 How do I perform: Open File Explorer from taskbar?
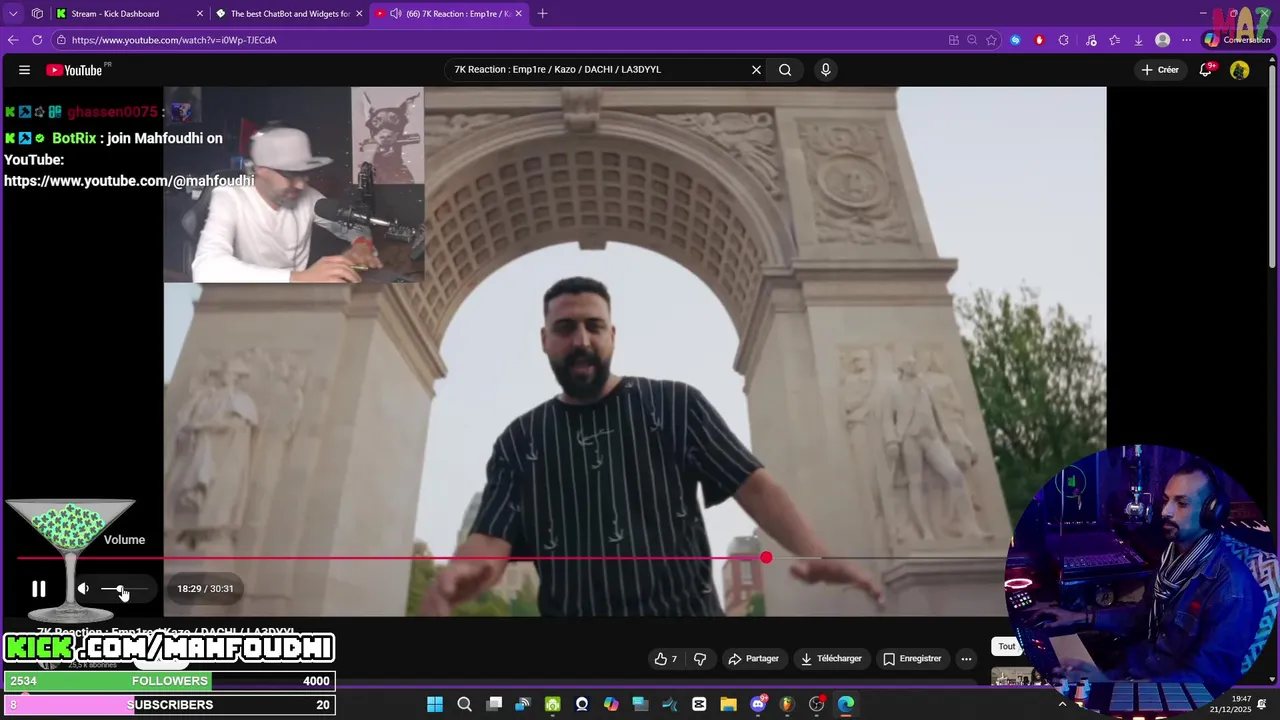click(728, 704)
